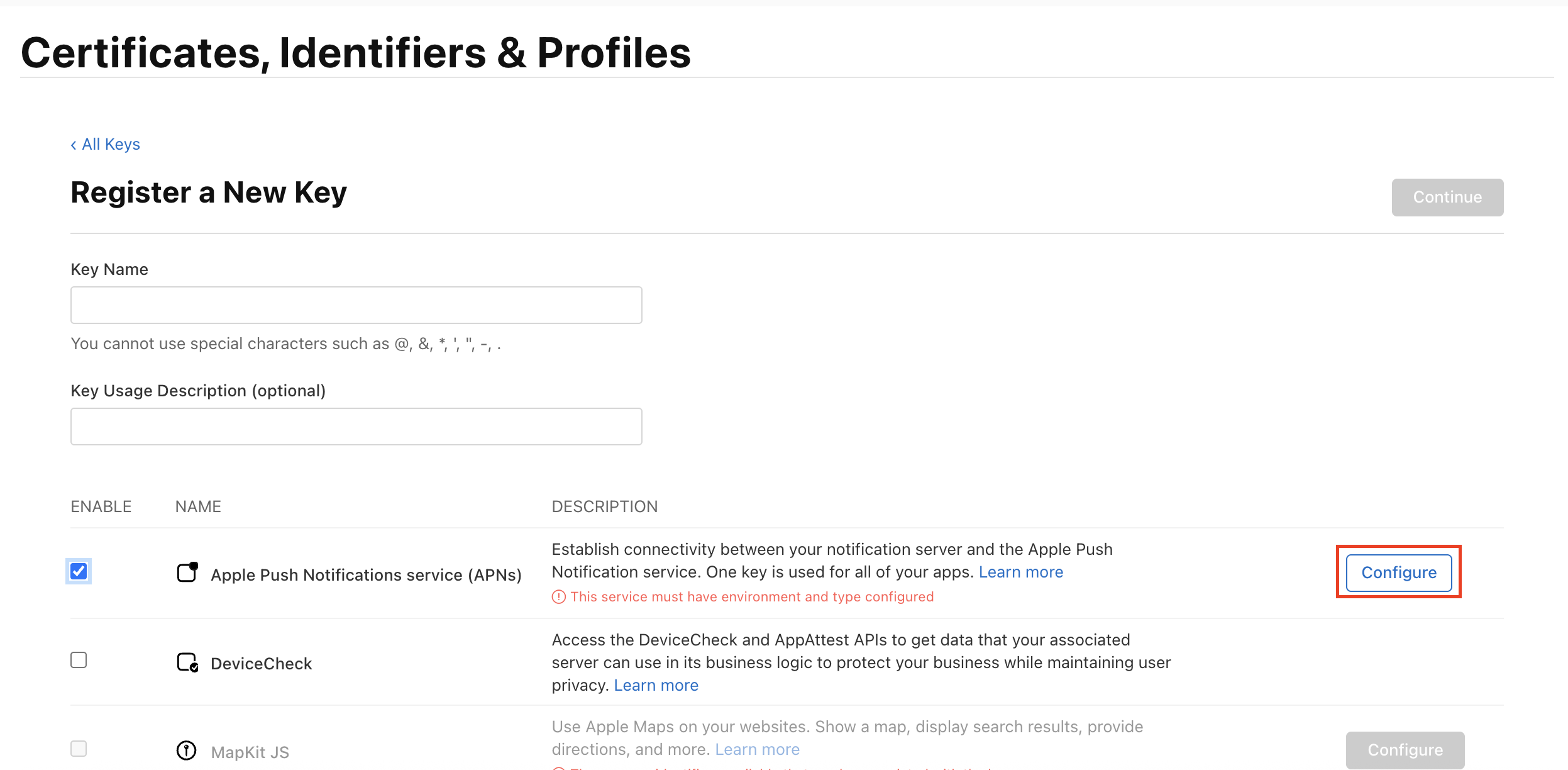Focus the Key Name text field
The height and width of the screenshot is (770, 1568).
[356, 306]
